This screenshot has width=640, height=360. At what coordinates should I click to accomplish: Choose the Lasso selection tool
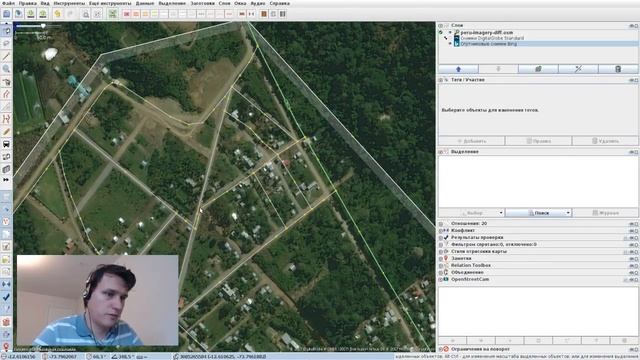click(6, 43)
